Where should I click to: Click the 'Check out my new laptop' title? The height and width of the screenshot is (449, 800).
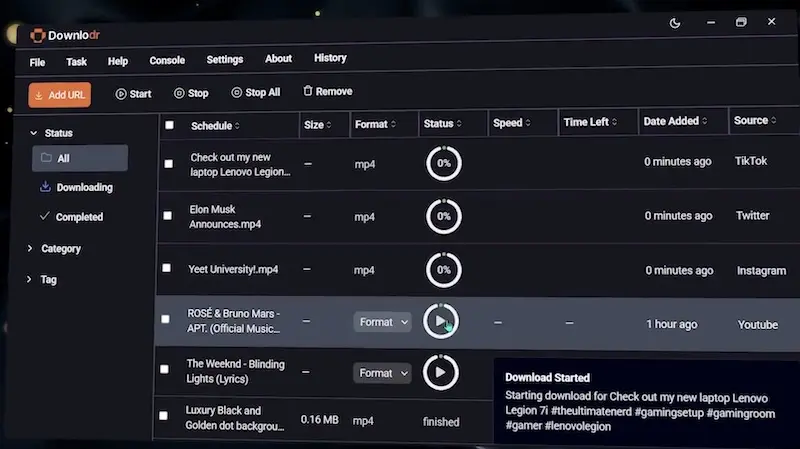click(240, 165)
